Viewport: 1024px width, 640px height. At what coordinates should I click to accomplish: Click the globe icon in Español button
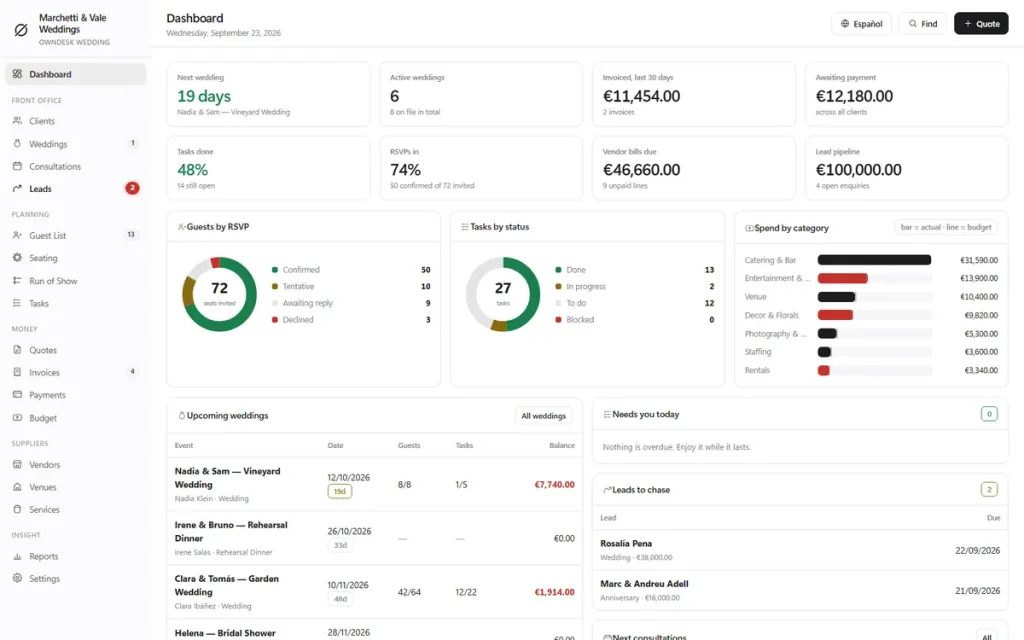click(x=844, y=24)
